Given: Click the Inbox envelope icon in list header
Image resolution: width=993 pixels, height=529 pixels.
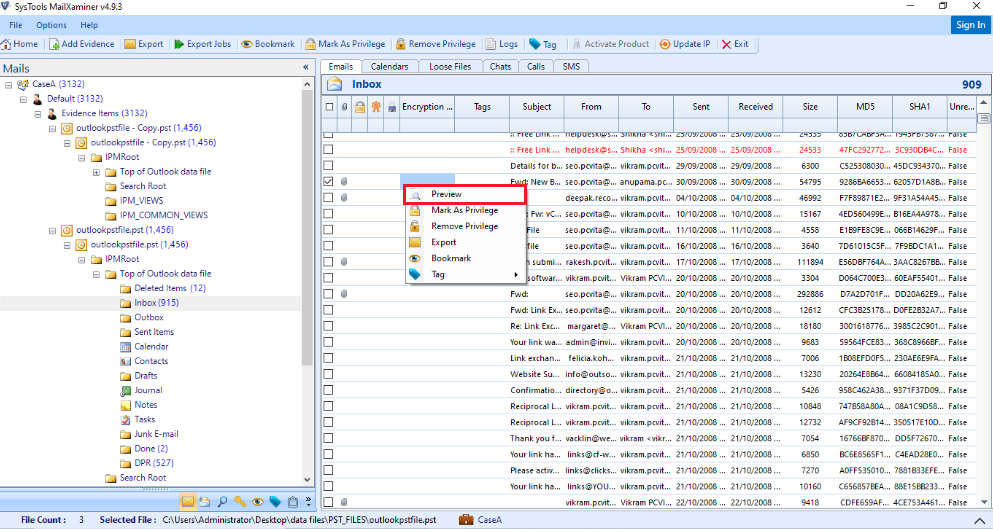Looking at the screenshot, I should point(335,84).
